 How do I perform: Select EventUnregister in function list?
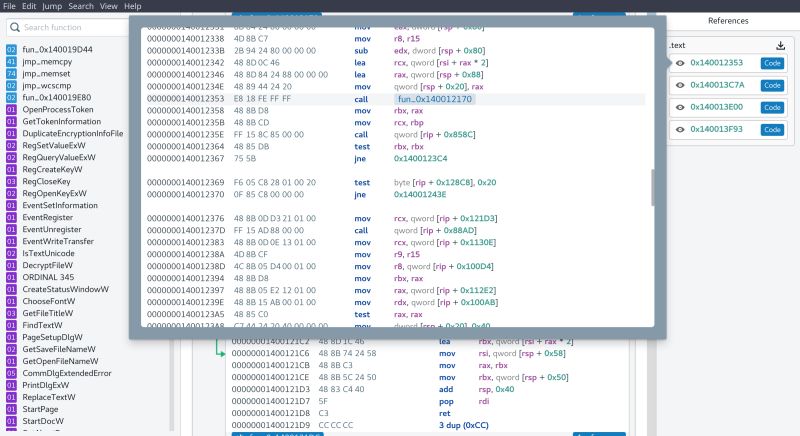pyautogui.click(x=52, y=229)
